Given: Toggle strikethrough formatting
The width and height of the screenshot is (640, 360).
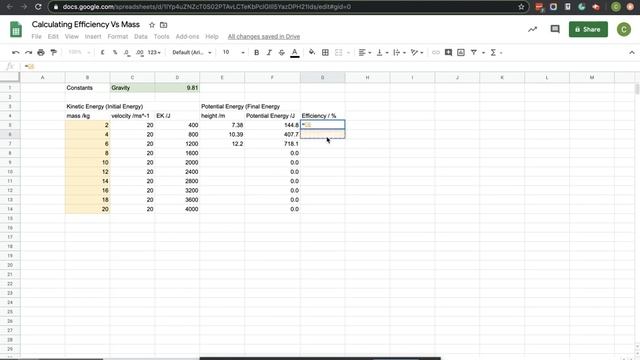Looking at the screenshot, I should tap(282, 53).
